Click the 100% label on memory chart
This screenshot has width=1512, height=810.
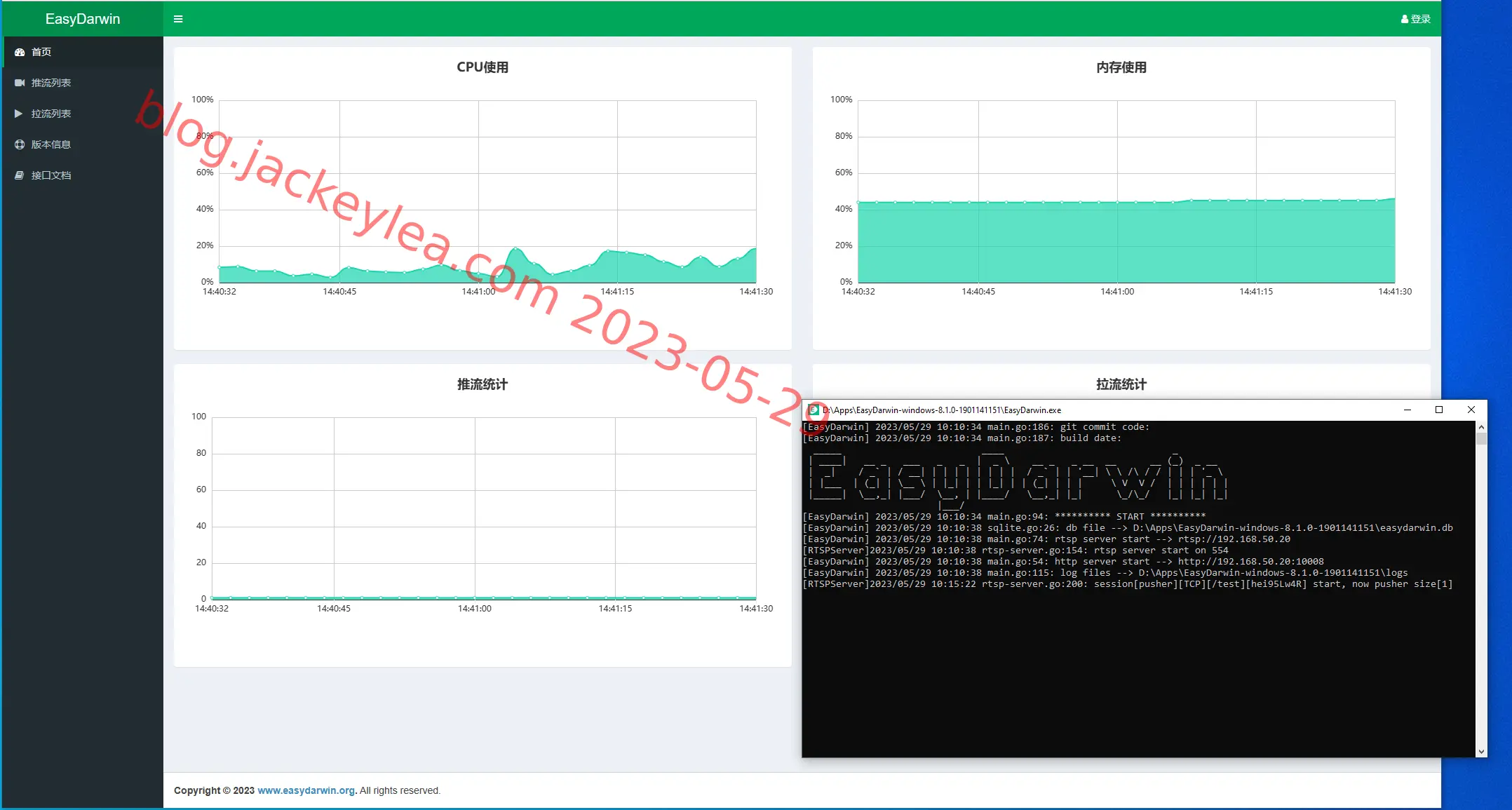point(842,100)
